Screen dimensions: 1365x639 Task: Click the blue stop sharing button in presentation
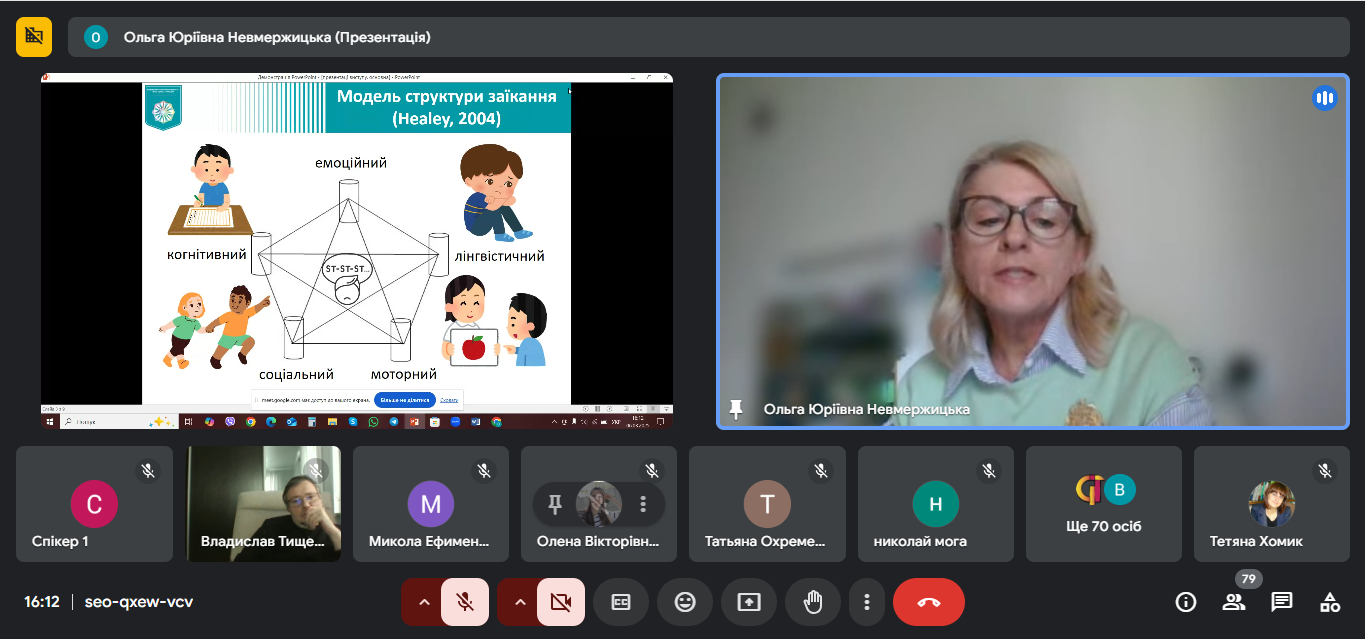pos(405,400)
